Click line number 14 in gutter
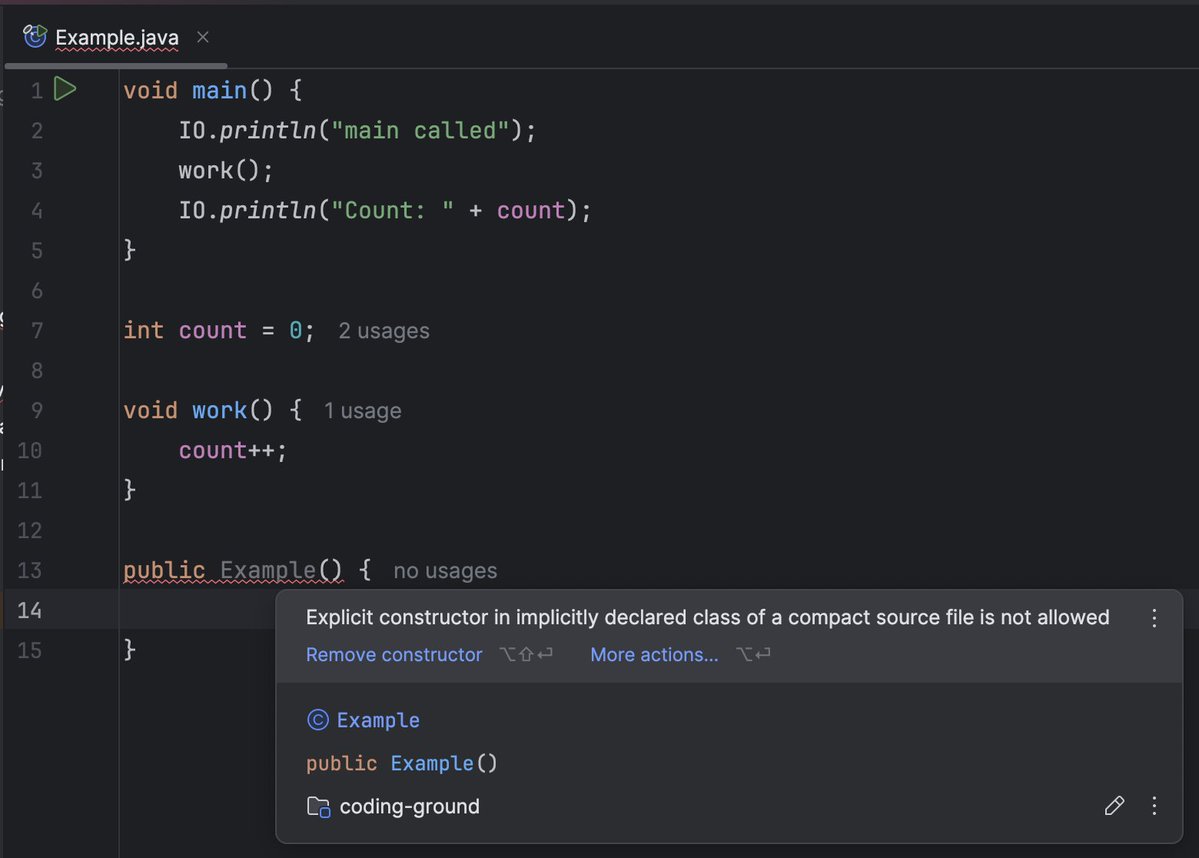This screenshot has width=1199, height=858. pos(29,610)
